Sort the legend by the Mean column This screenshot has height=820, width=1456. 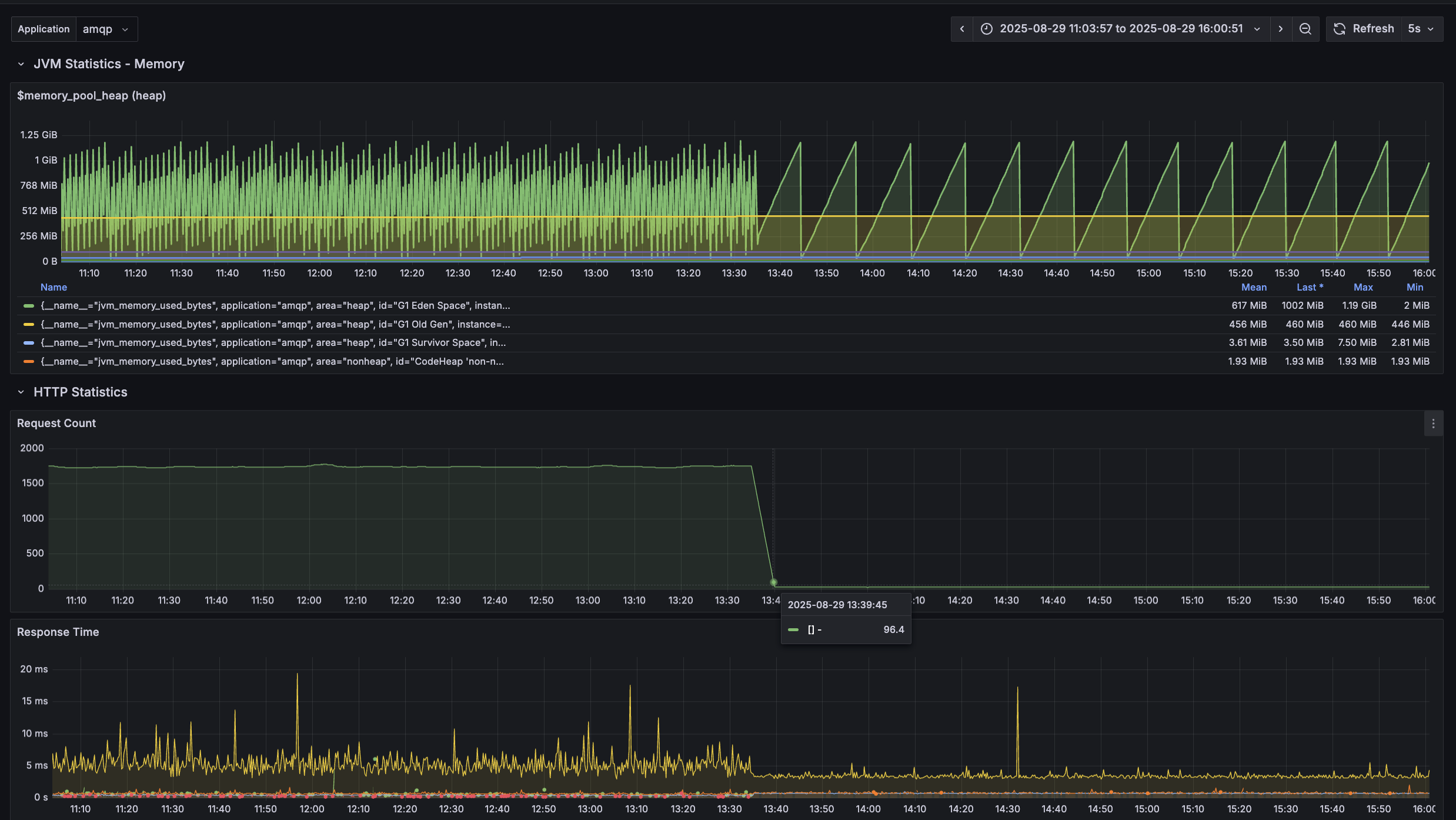click(x=1254, y=288)
